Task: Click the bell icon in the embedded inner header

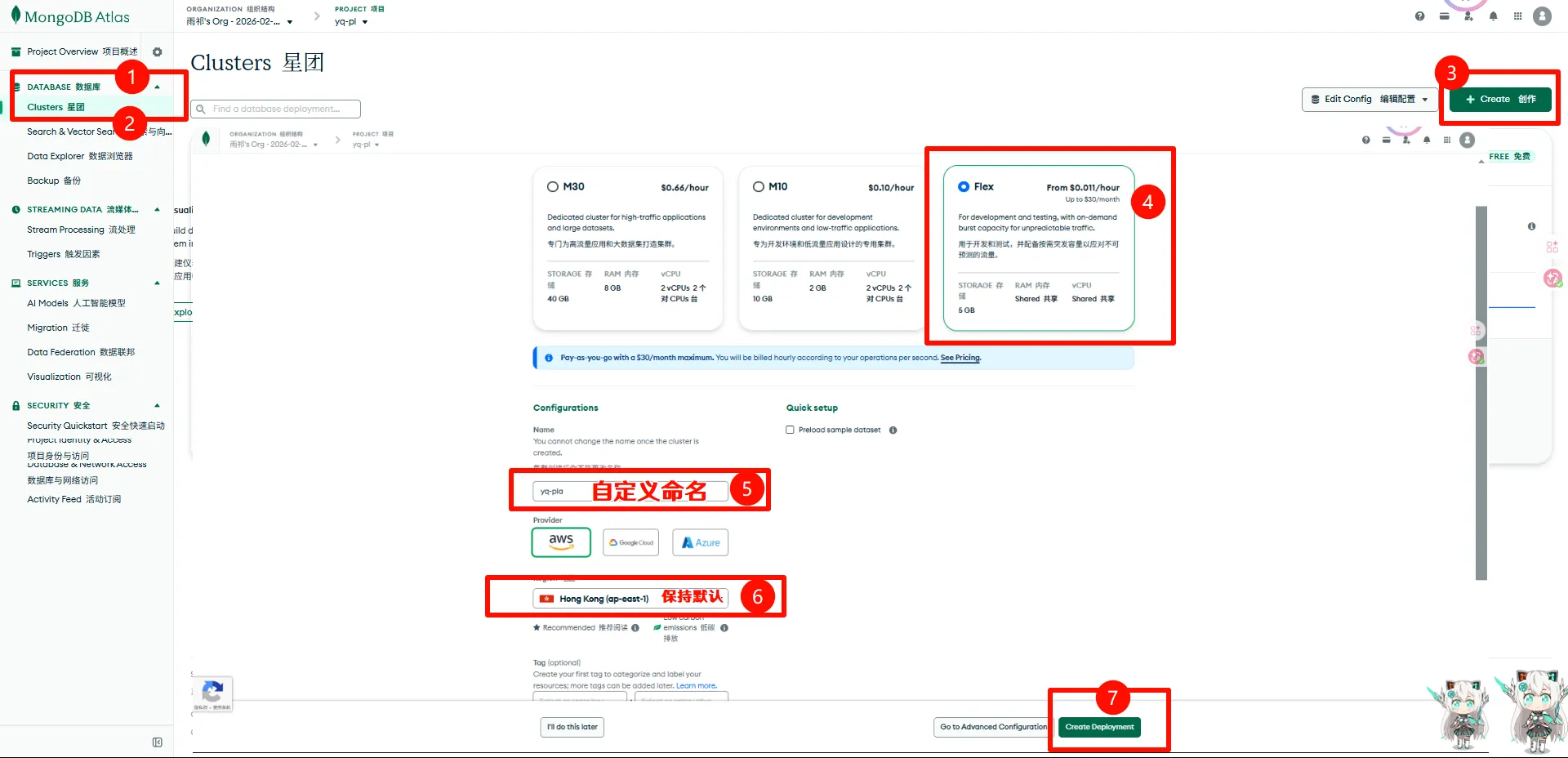Action: (1427, 140)
